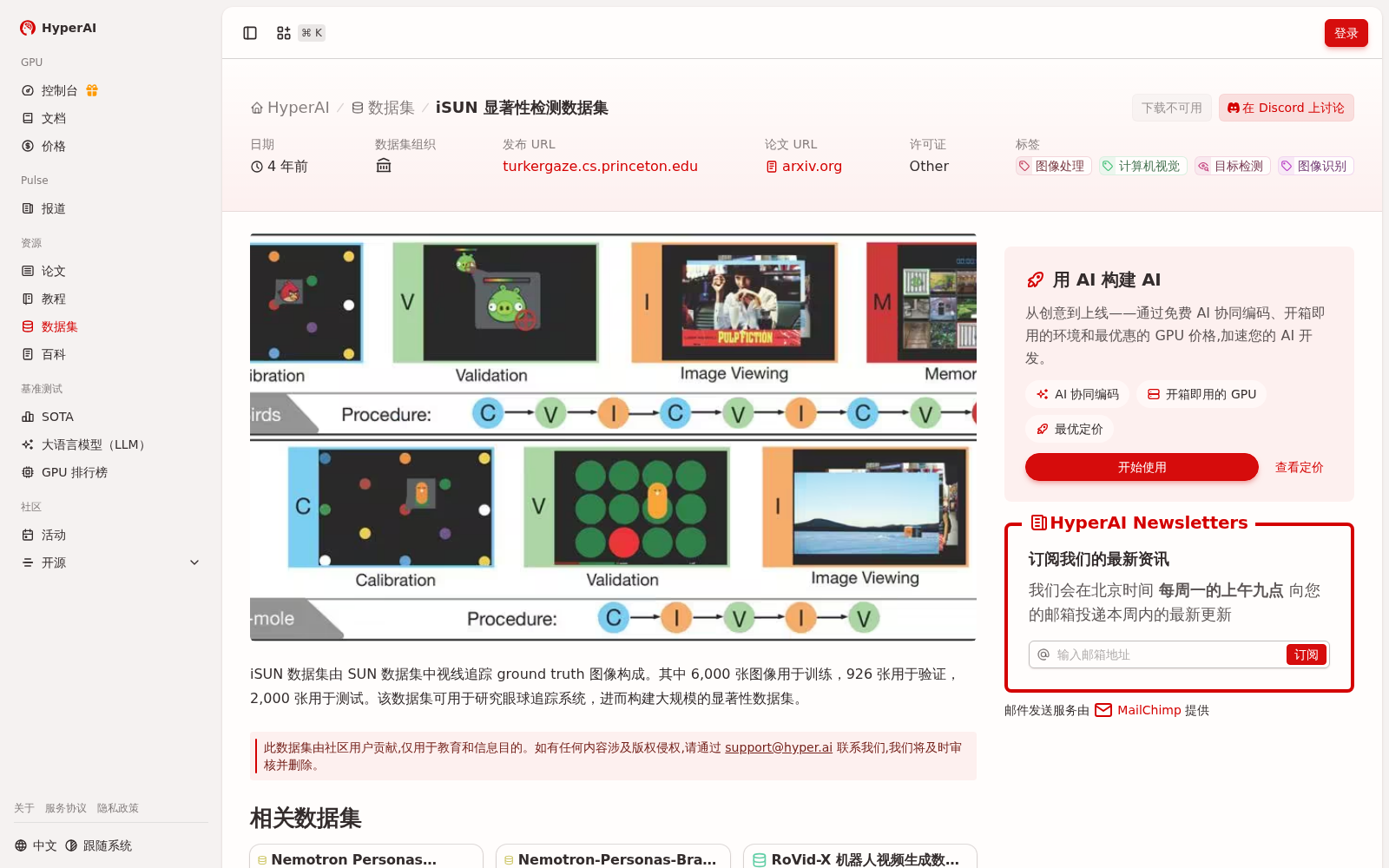
Task: Click the SOTA chart icon
Action: (28, 417)
